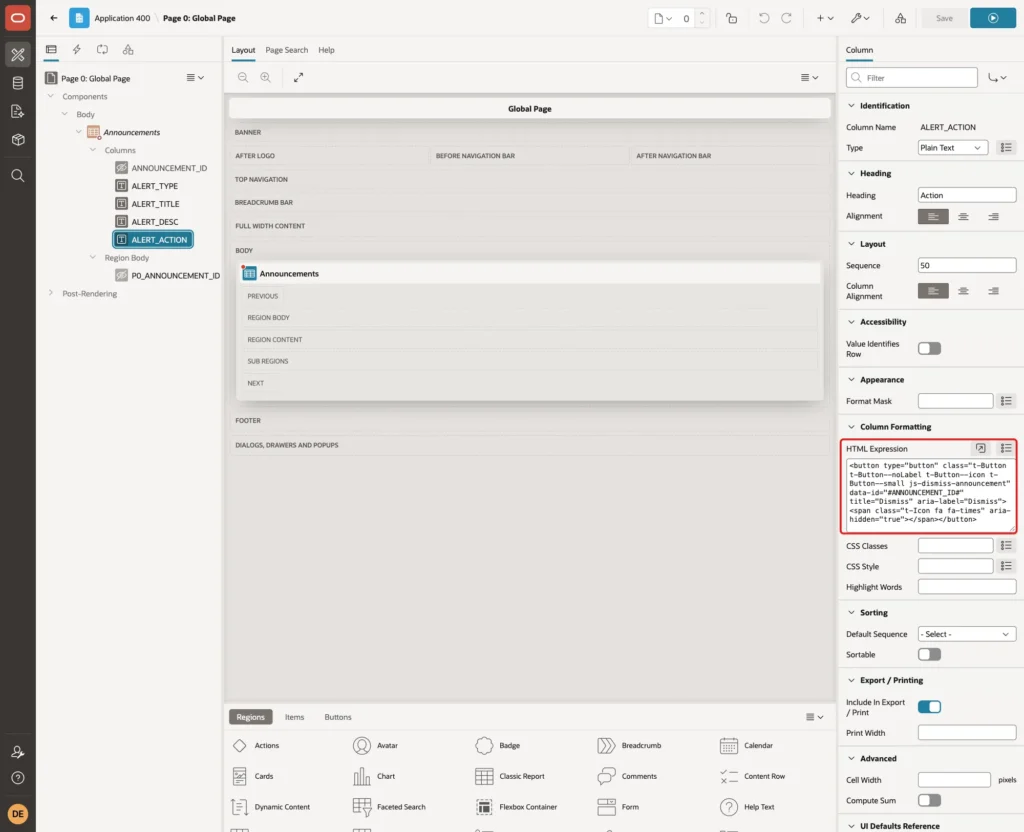1024x832 pixels.
Task: Increment the page number stepper
Action: 702,14
